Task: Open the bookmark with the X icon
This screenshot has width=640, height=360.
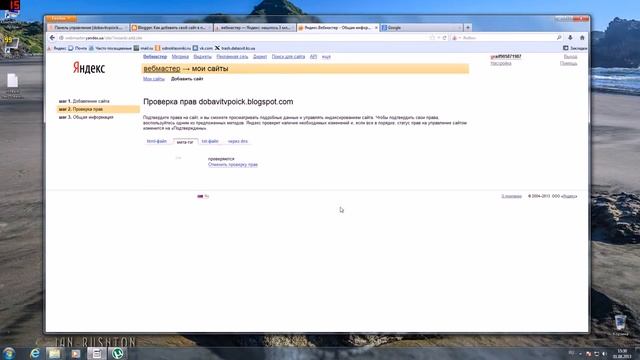Action: click(235, 48)
